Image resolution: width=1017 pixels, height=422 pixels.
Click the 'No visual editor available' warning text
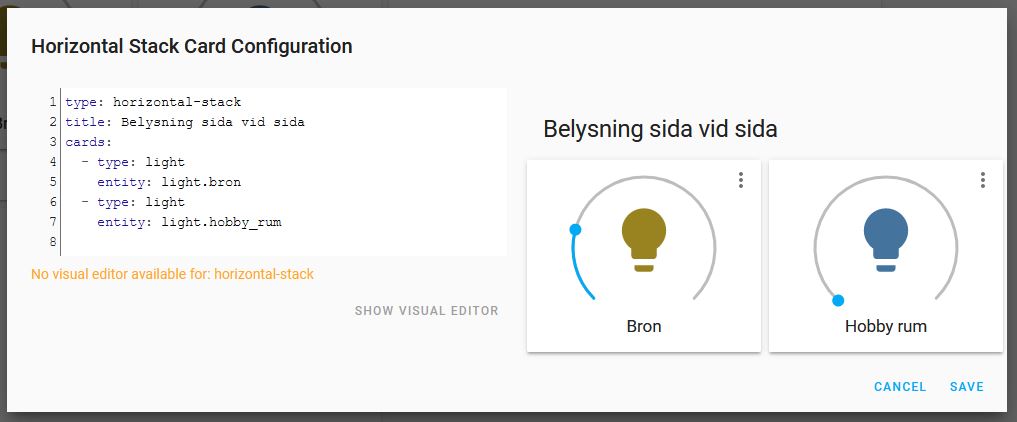(x=173, y=274)
